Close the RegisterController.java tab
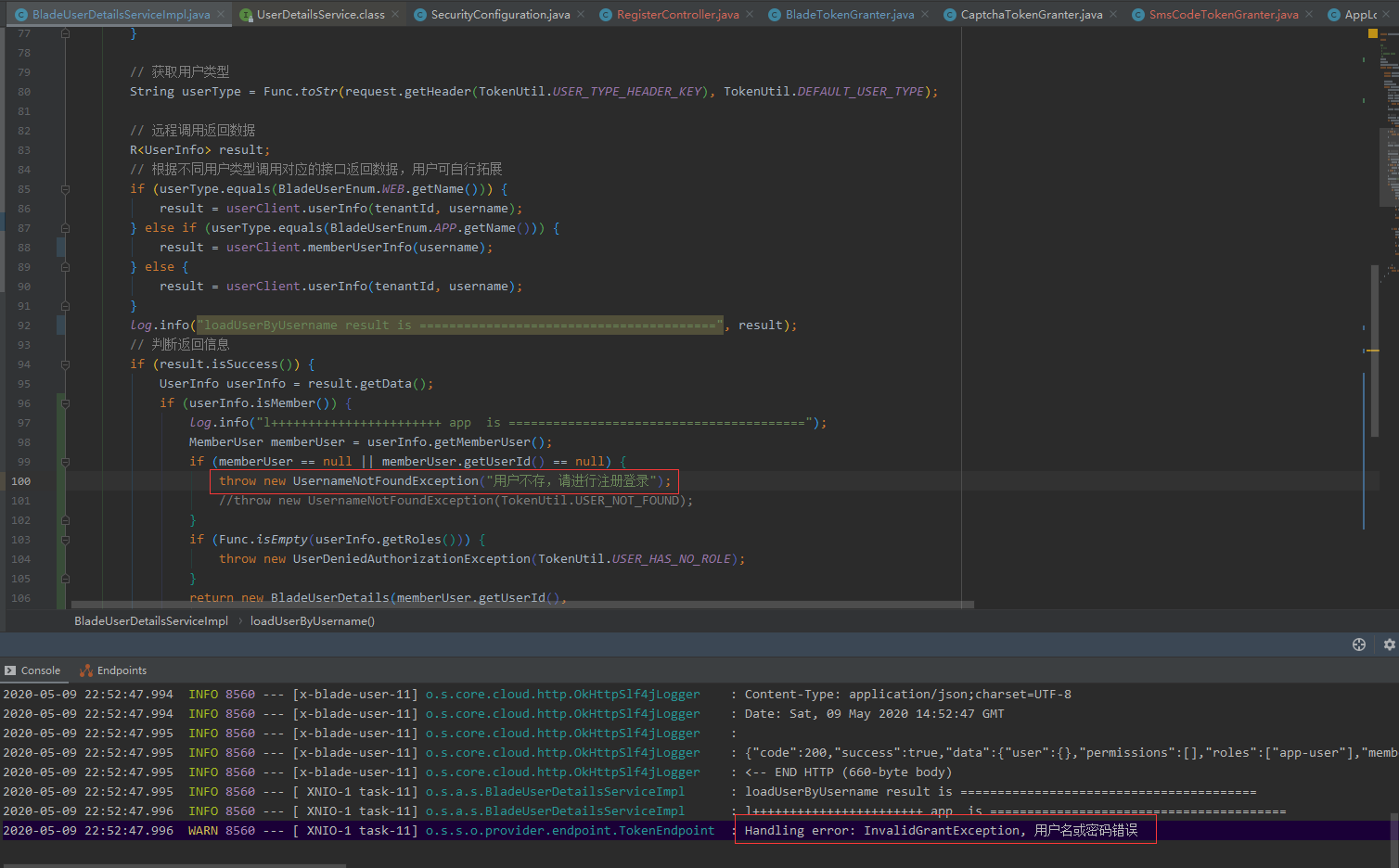1399x868 pixels. pos(750,14)
